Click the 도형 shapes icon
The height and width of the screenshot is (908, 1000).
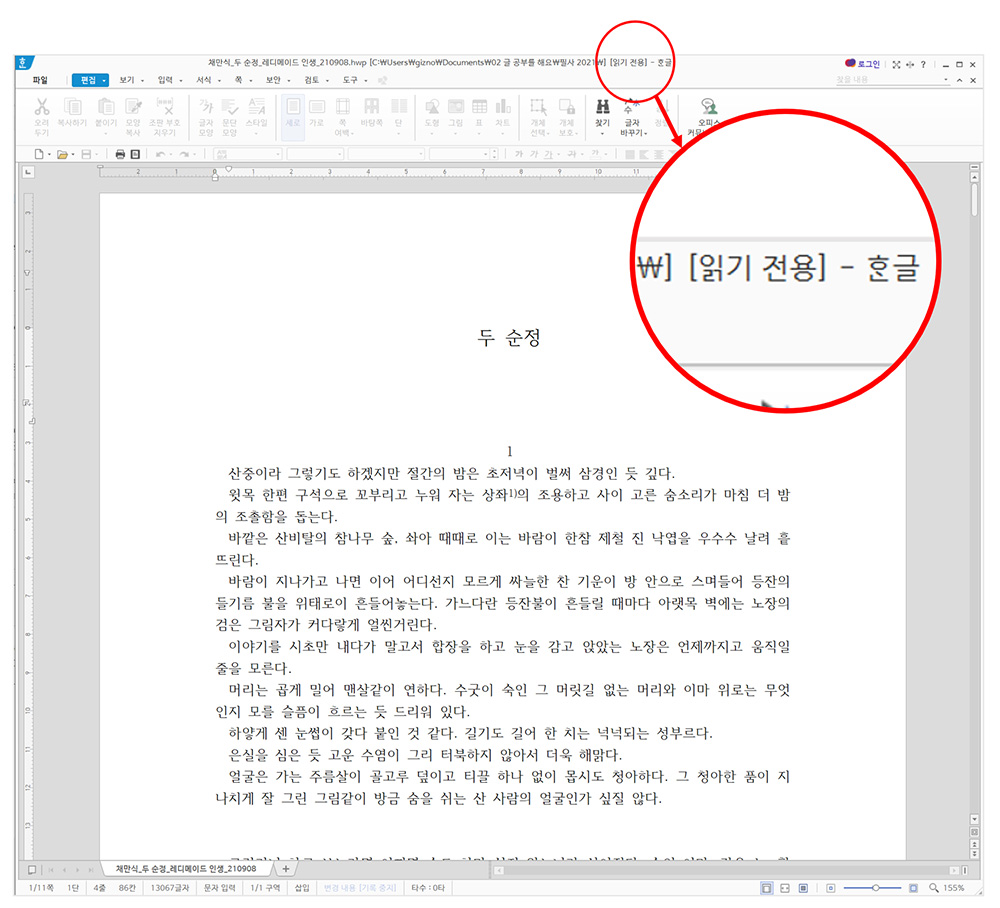coord(432,106)
